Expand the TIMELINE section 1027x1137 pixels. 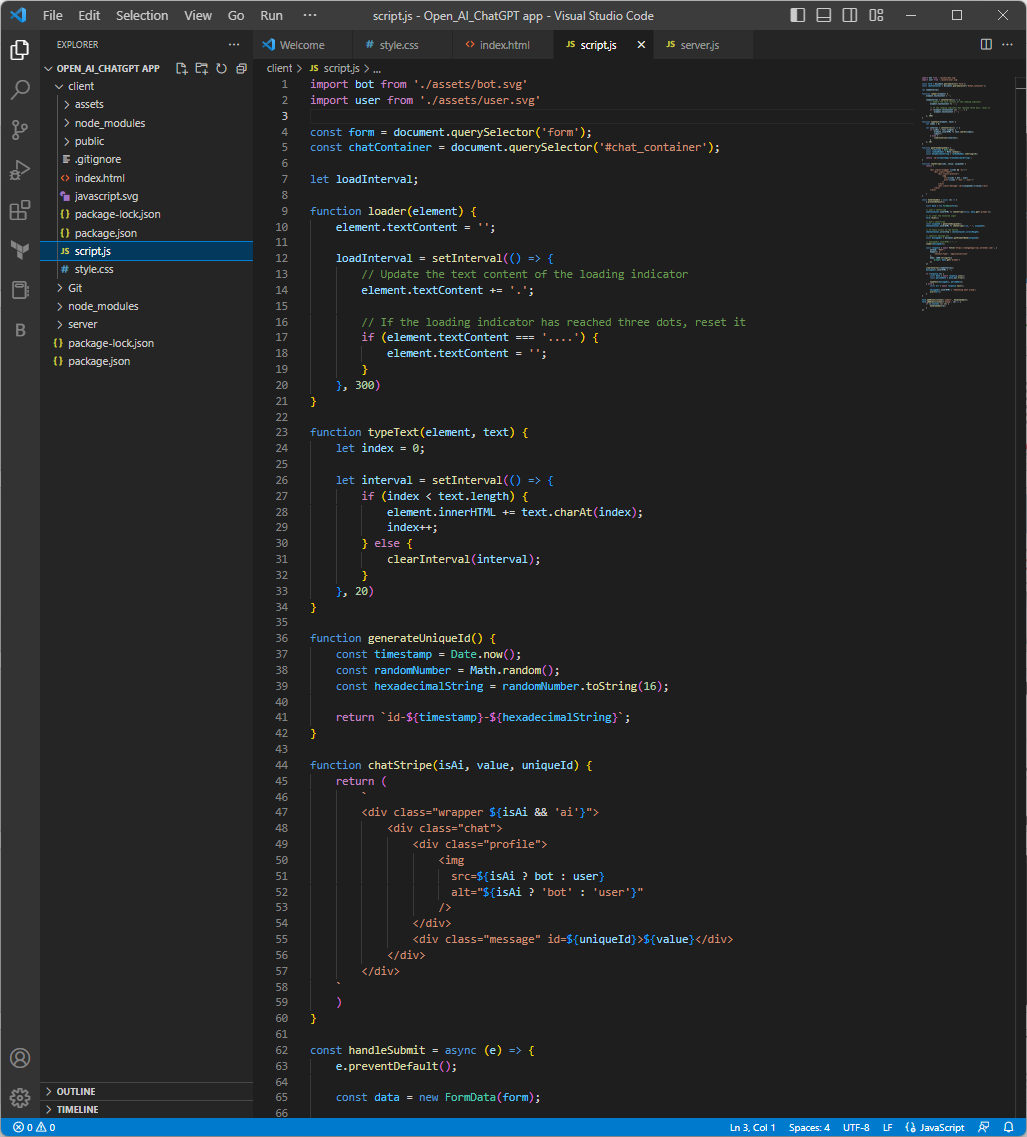pos(147,1109)
